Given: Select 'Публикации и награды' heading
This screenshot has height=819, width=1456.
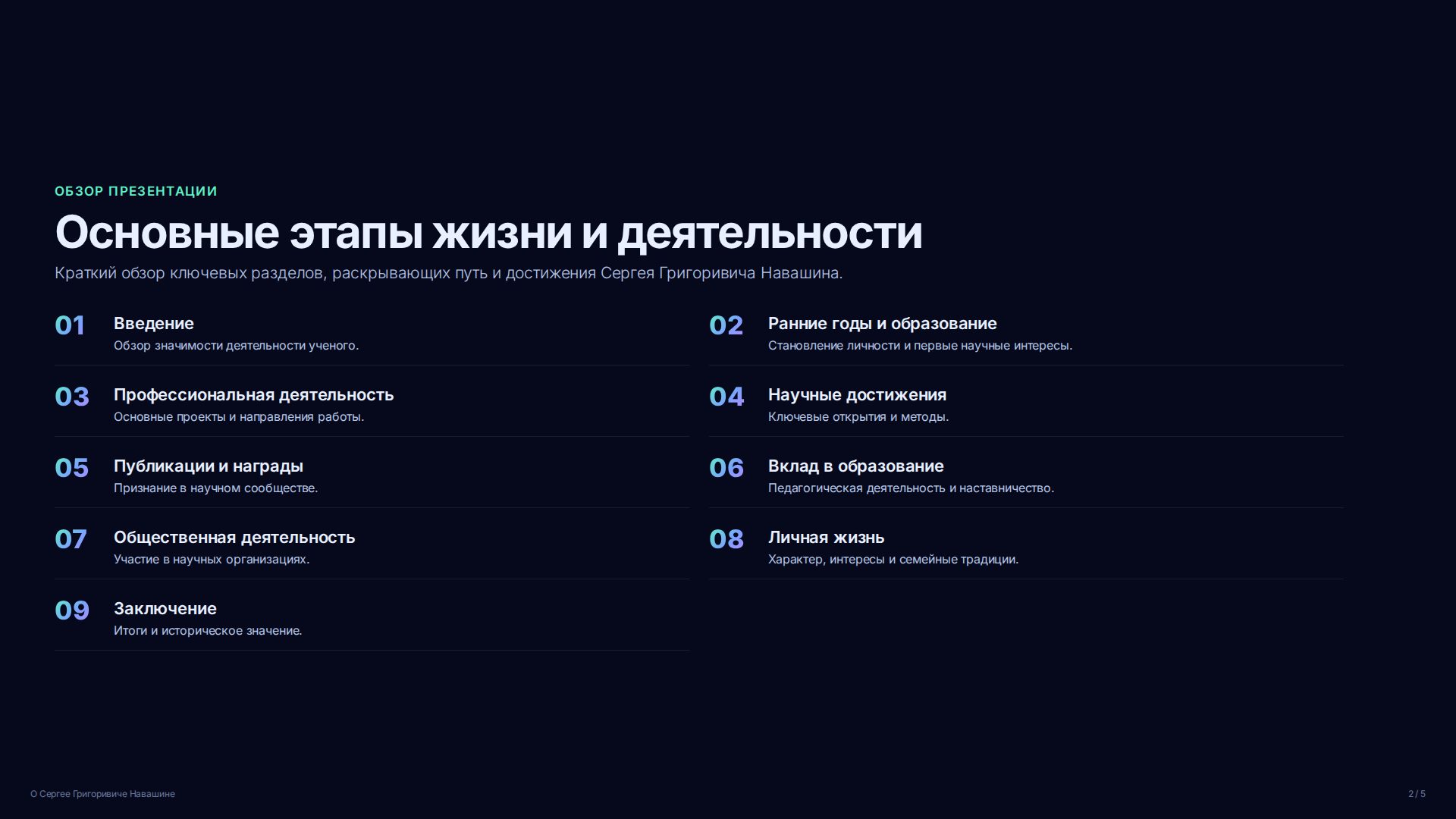Looking at the screenshot, I should (x=209, y=466).
